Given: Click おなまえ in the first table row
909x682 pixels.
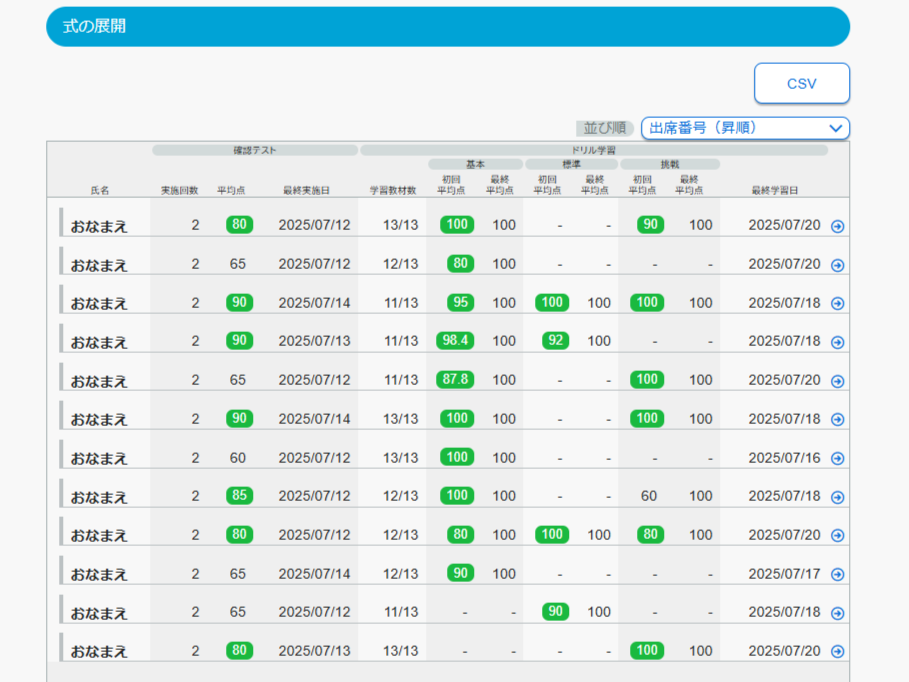Looking at the screenshot, I should [x=99, y=227].
